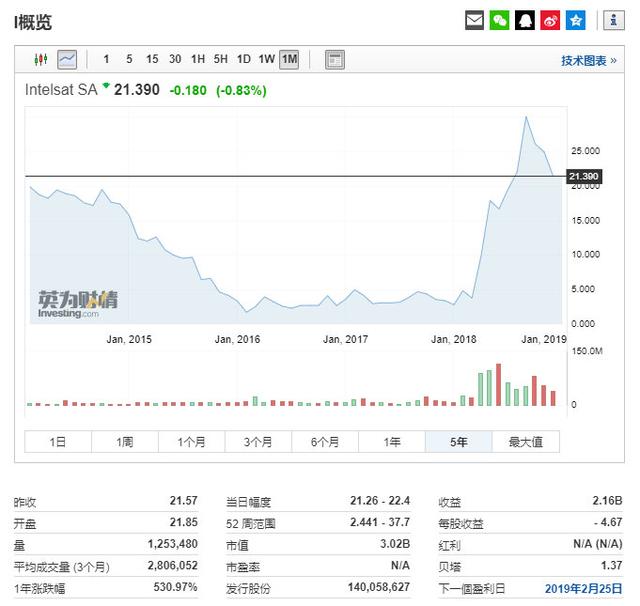The height and width of the screenshot is (606, 640).
Task: Select the 3个月 time range tab
Action: point(258,442)
